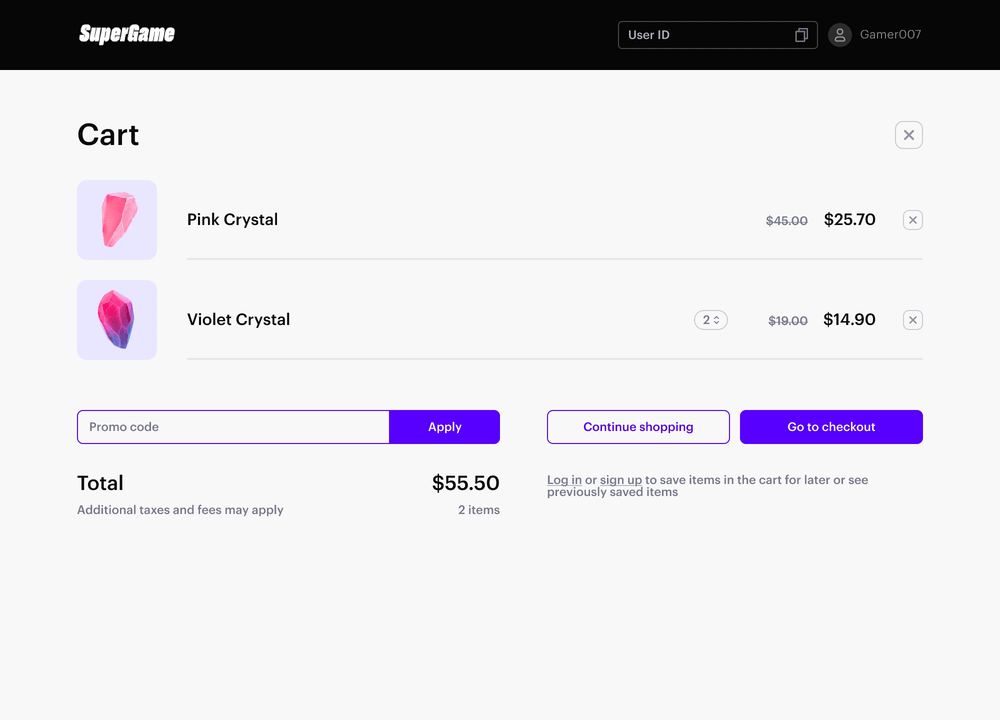This screenshot has height=720, width=1000.
Task: Follow the sign up link
Action: click(620, 480)
